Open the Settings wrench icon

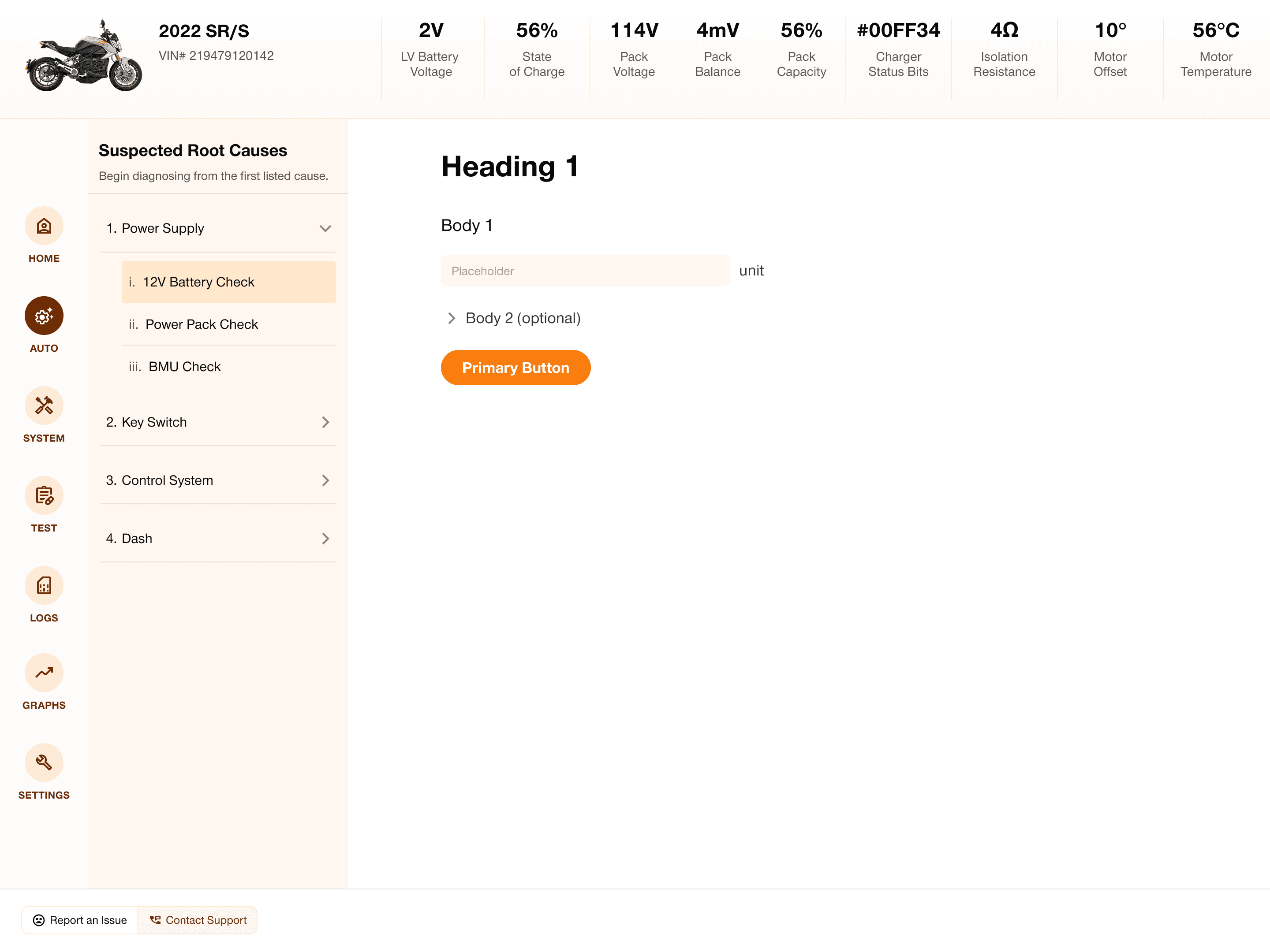pyautogui.click(x=44, y=762)
